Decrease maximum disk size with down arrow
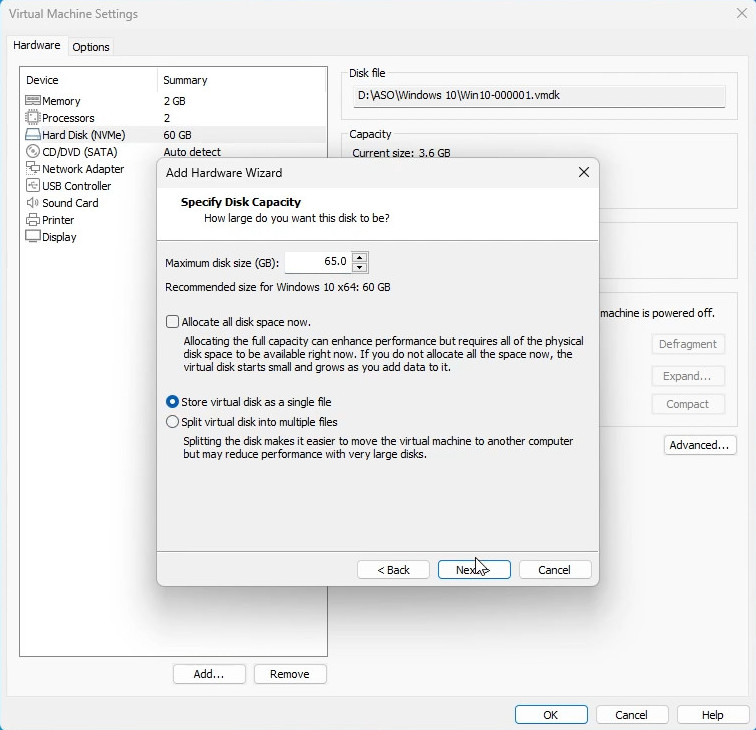The width and height of the screenshot is (756, 730). tap(360, 267)
